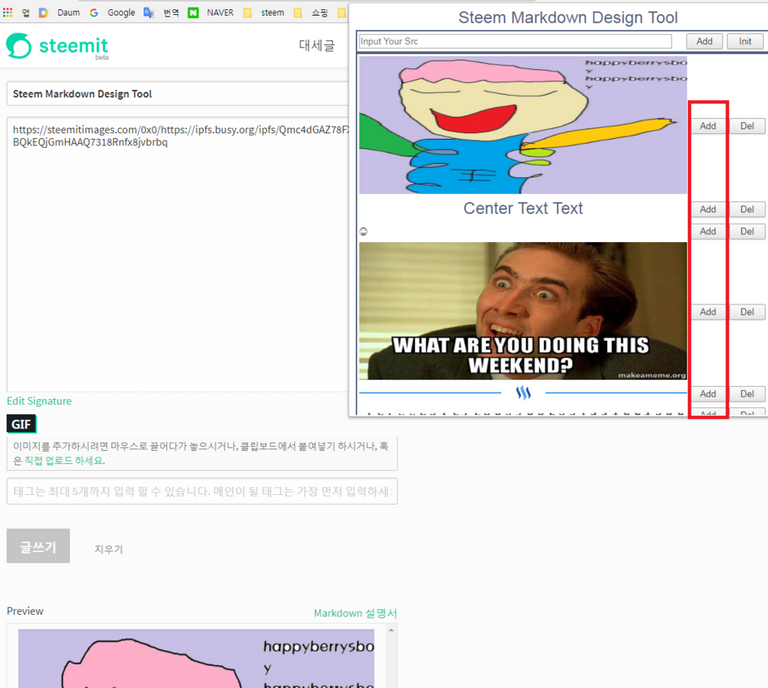Click the top Add button beside Init
768x688 pixels.
coord(704,42)
